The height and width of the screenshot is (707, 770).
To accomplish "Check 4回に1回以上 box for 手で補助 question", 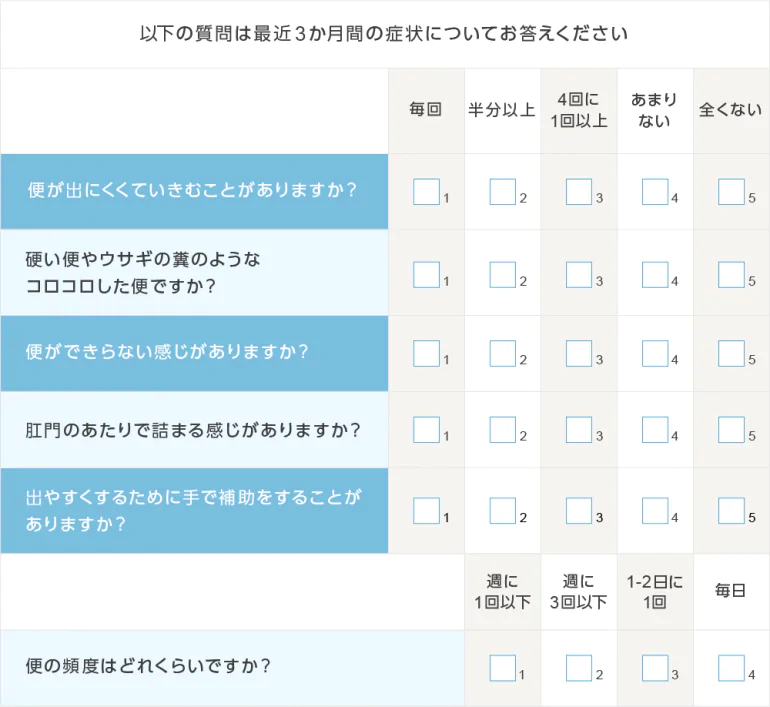I will coord(579,511).
